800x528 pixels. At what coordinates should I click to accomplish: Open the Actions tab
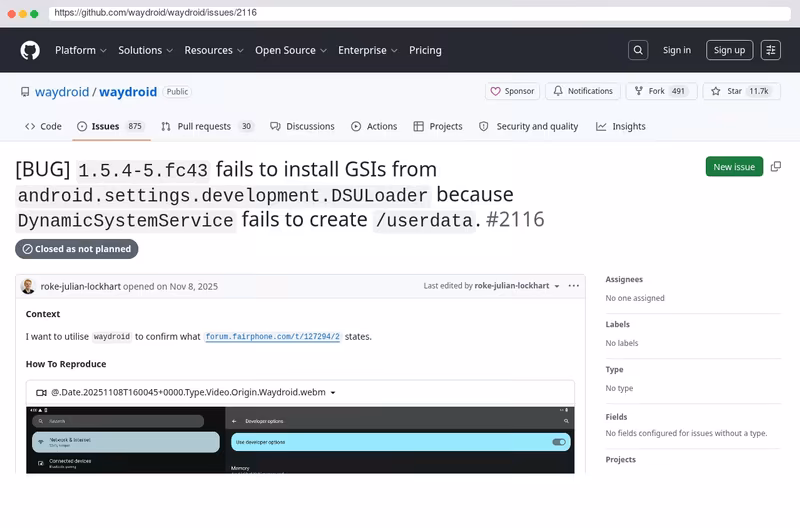374,126
